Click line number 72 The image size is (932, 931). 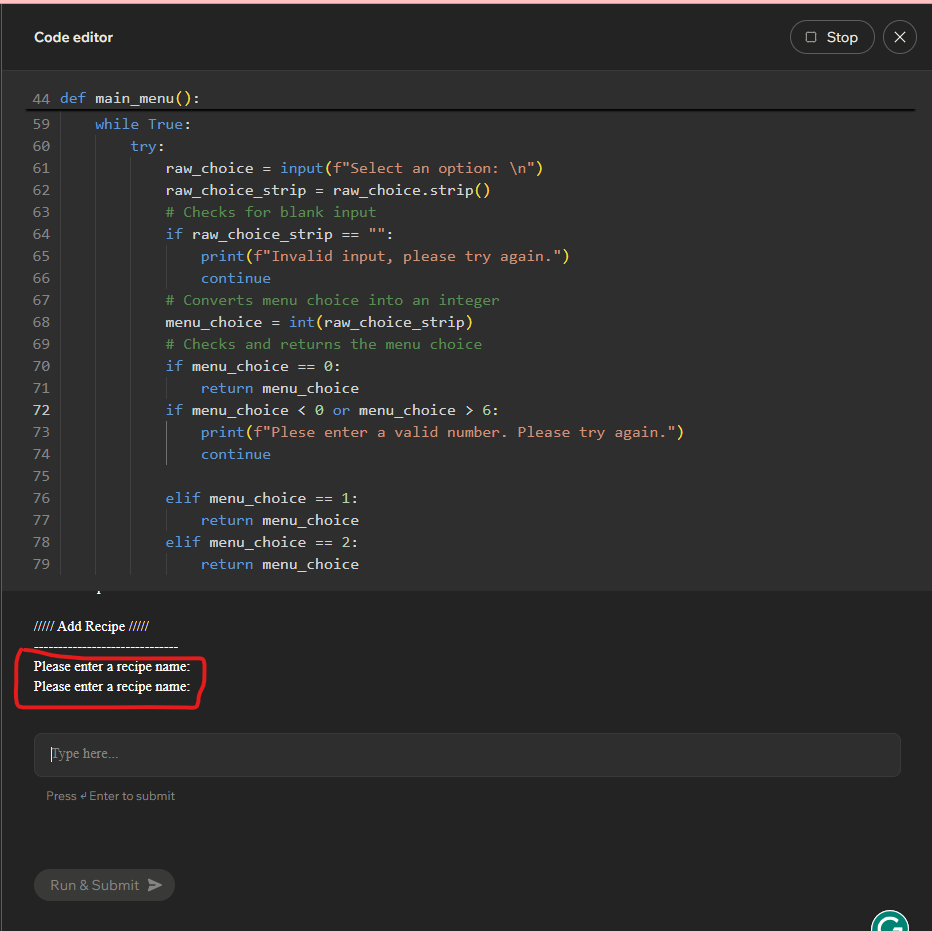[41, 410]
